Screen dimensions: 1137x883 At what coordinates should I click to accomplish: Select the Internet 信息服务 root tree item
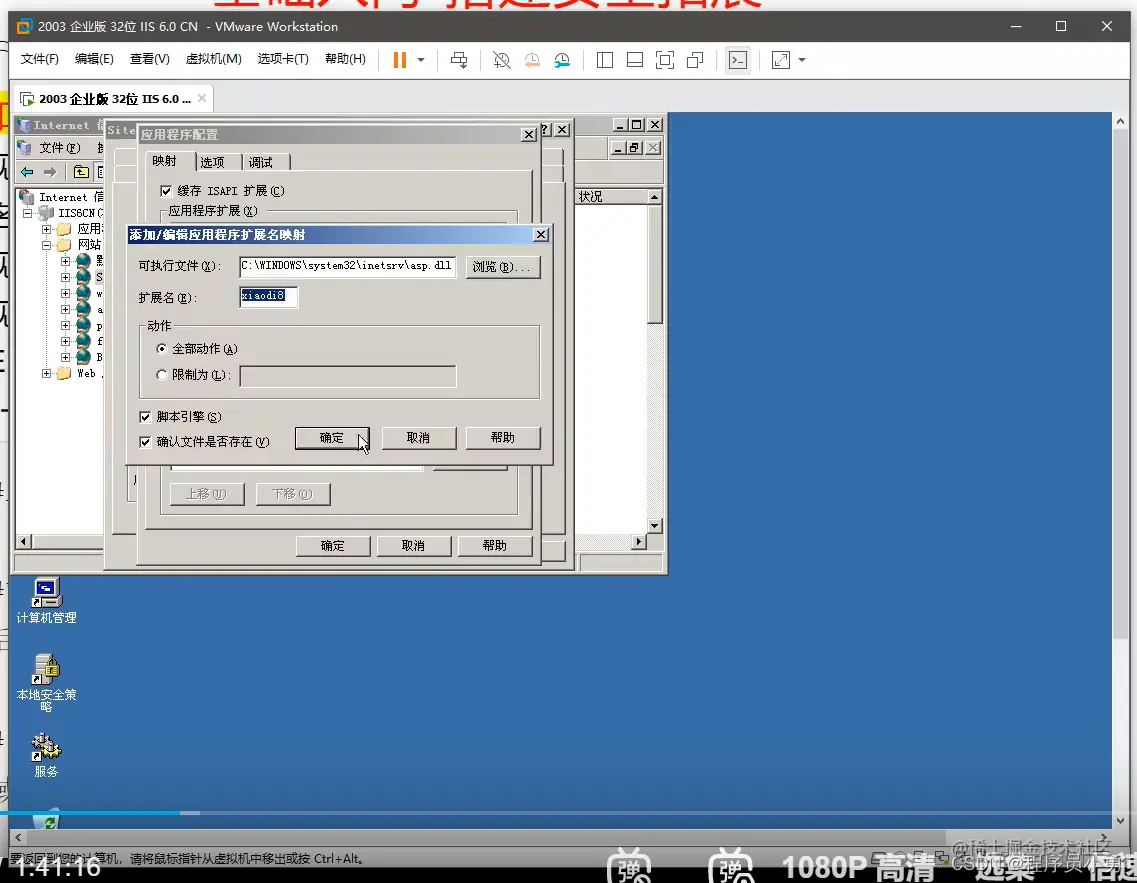coord(62,197)
